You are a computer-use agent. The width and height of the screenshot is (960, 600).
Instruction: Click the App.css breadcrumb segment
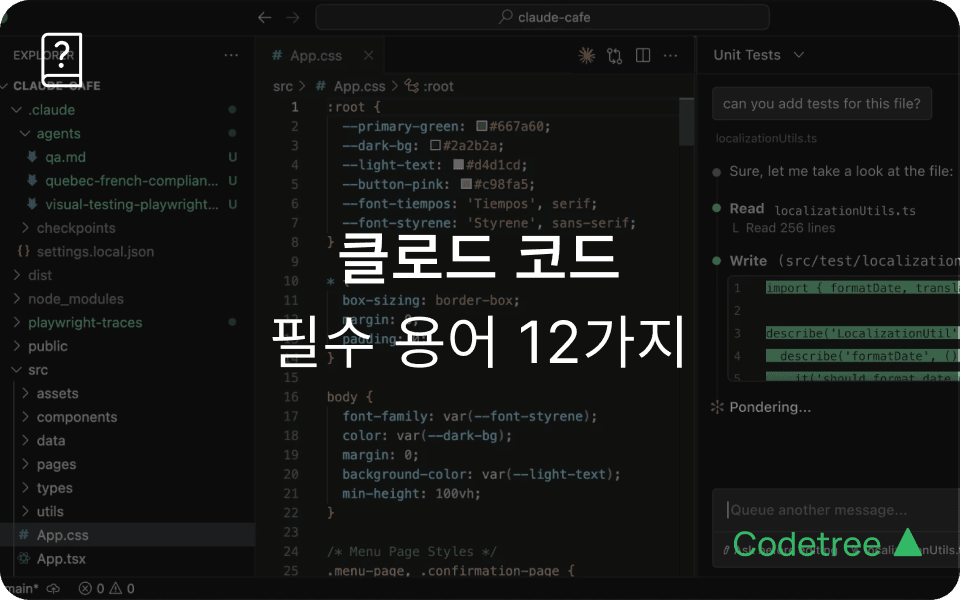(x=351, y=86)
